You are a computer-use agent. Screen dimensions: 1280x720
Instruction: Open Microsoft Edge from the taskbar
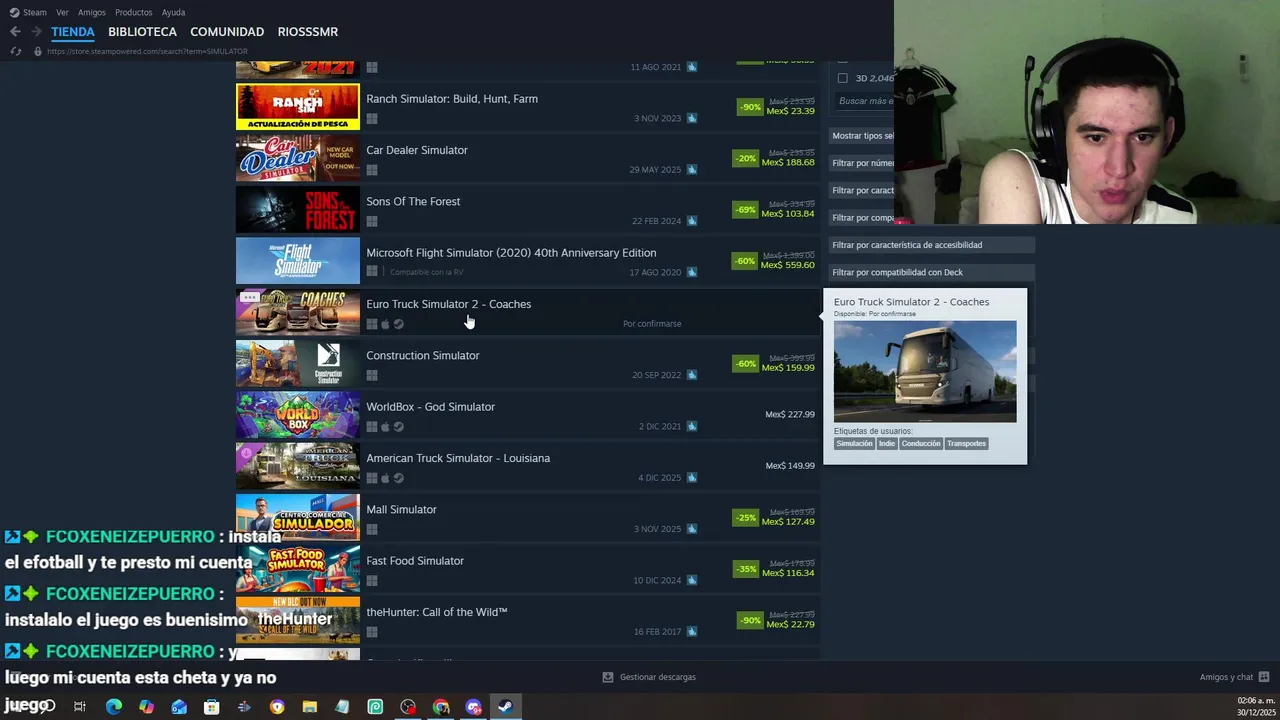point(114,707)
